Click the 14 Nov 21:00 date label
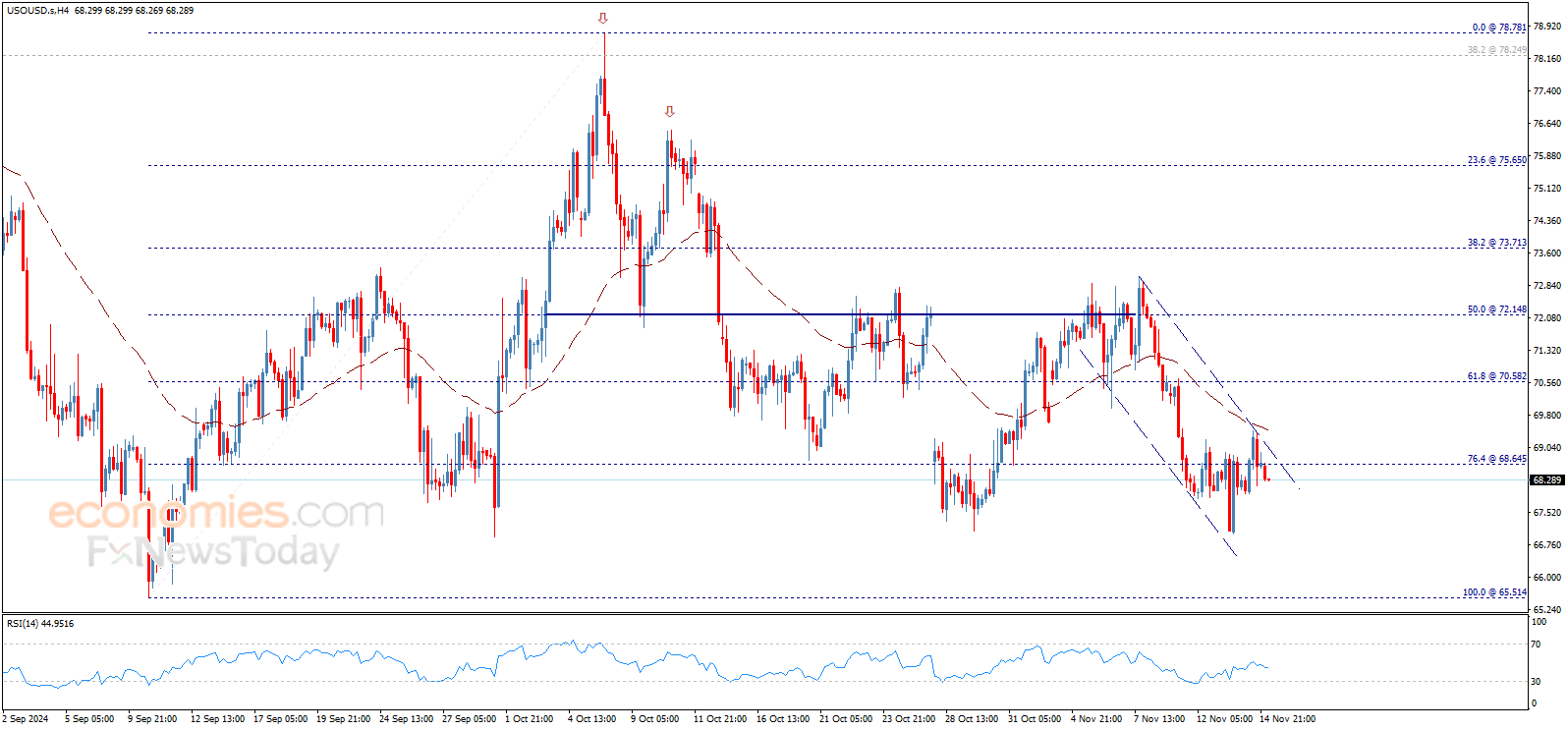Image resolution: width=1568 pixels, height=730 pixels. [1287, 719]
